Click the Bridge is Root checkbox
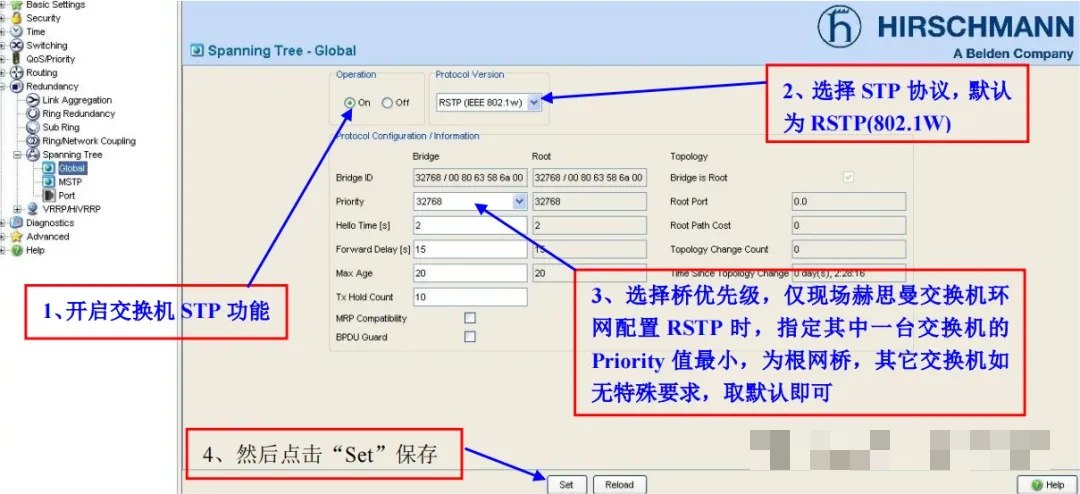The height and width of the screenshot is (494, 1080). 849,177
